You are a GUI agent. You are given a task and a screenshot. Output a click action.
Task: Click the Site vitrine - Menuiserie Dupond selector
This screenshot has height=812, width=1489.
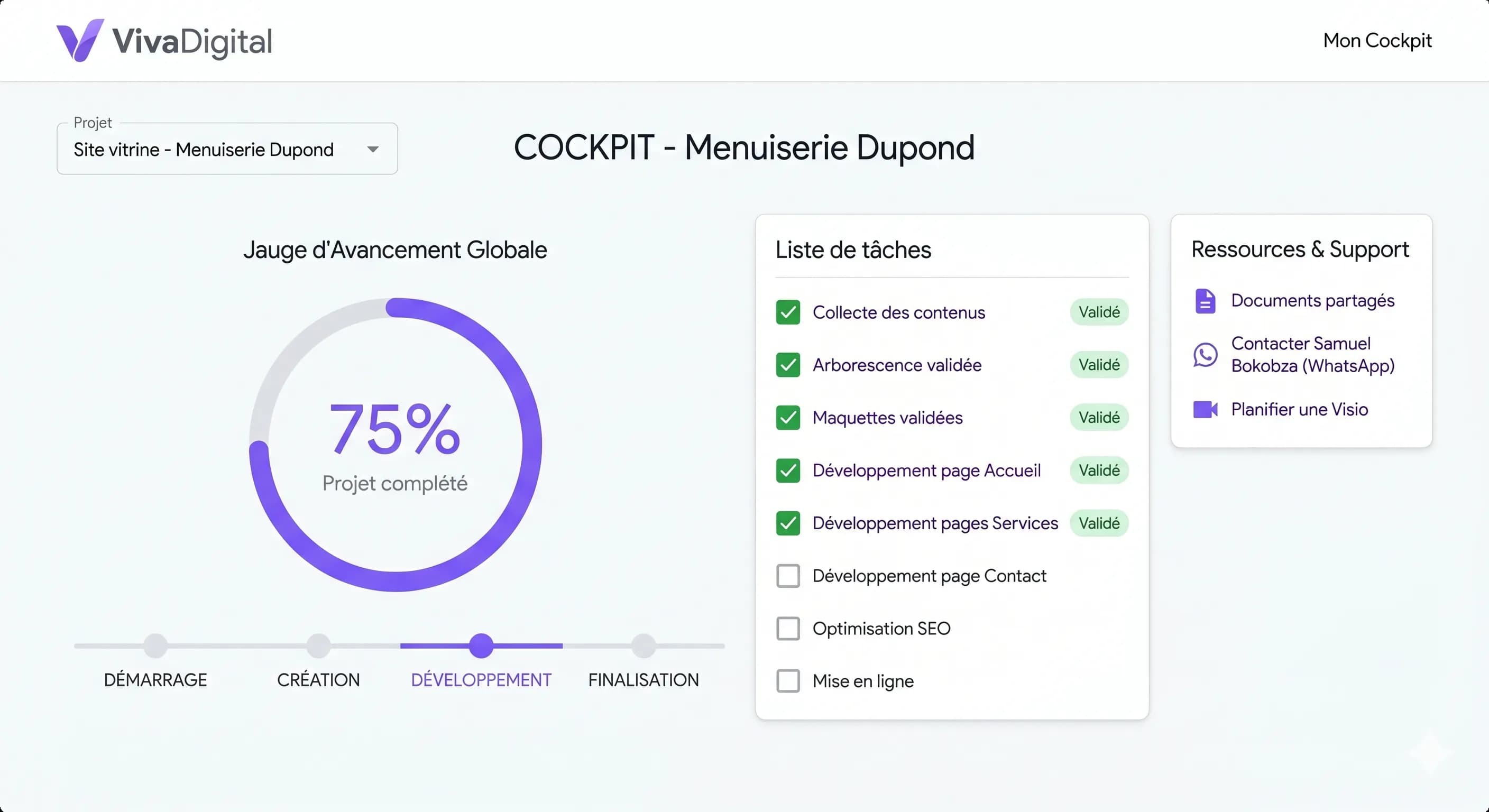227,149
